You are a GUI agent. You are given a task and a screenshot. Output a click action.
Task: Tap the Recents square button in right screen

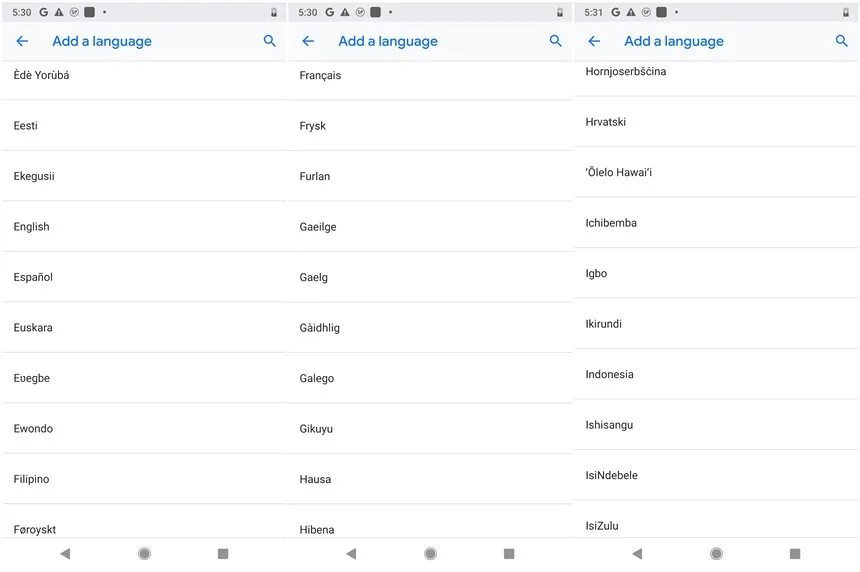point(795,553)
